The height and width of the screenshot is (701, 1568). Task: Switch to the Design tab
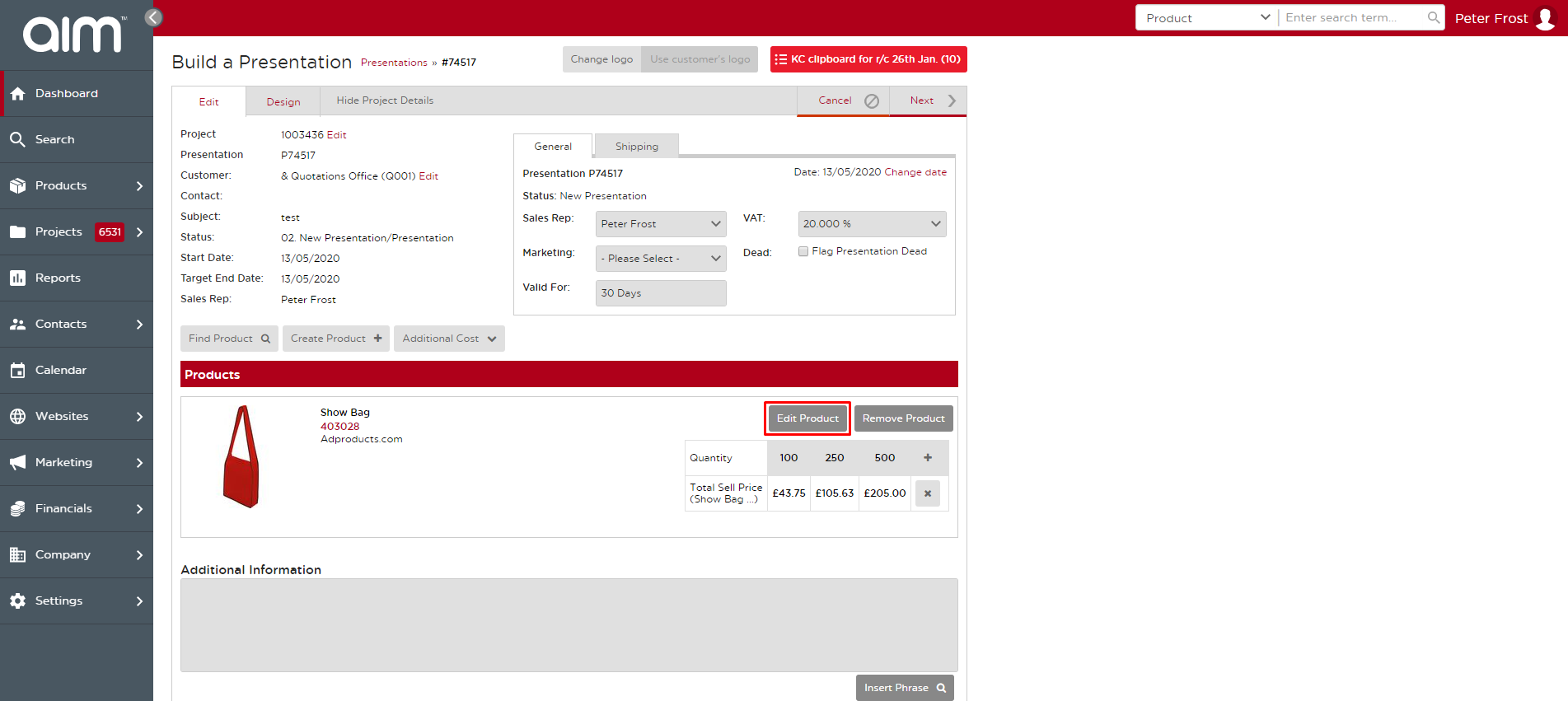283,101
